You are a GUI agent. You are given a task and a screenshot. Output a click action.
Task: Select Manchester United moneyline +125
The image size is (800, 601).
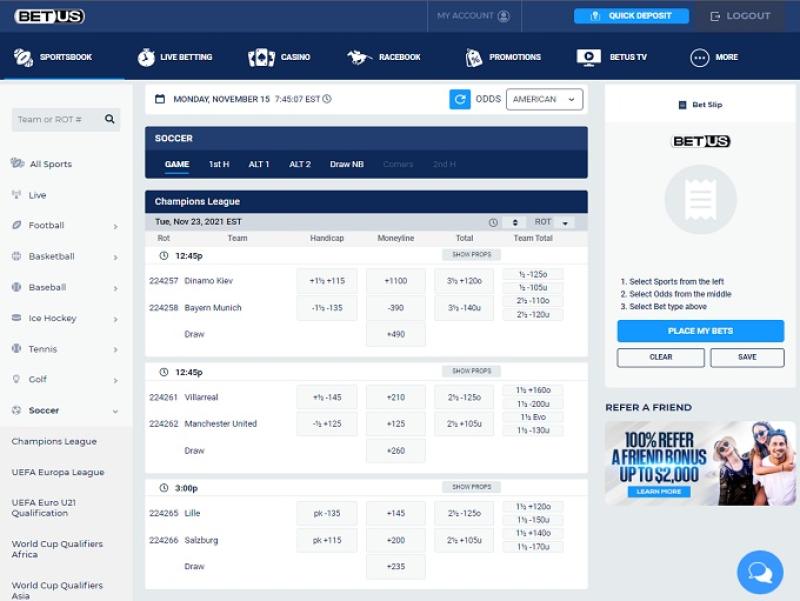pyautogui.click(x=395, y=424)
